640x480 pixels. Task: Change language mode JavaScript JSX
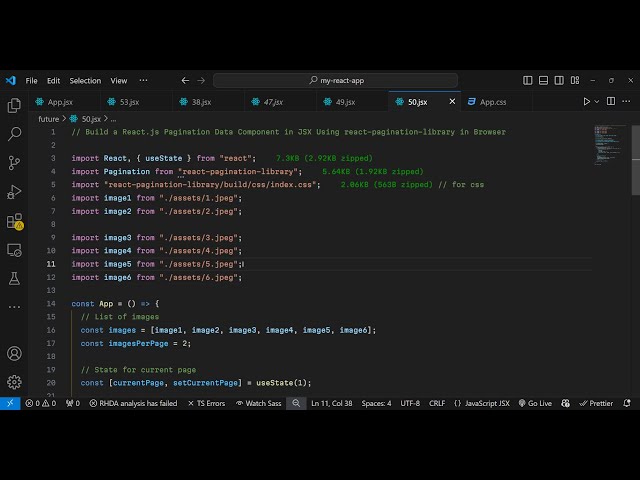481,403
